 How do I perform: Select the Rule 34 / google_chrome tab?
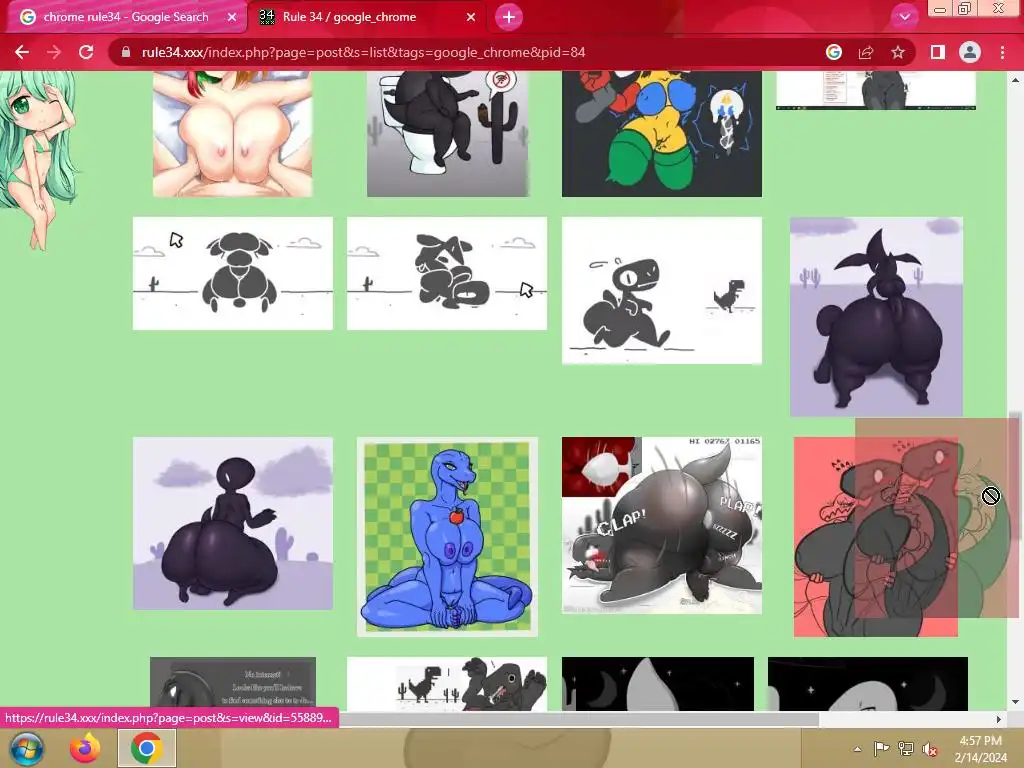(366, 17)
